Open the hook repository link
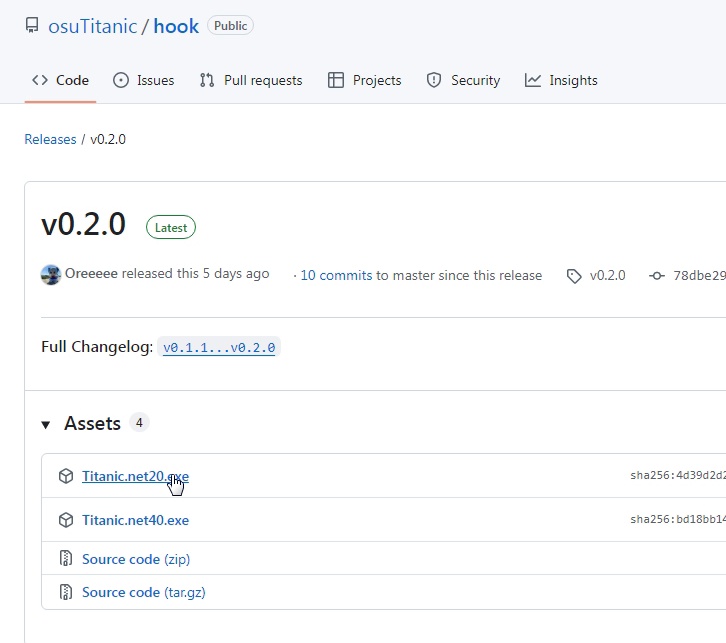726x643 pixels. coord(176,26)
